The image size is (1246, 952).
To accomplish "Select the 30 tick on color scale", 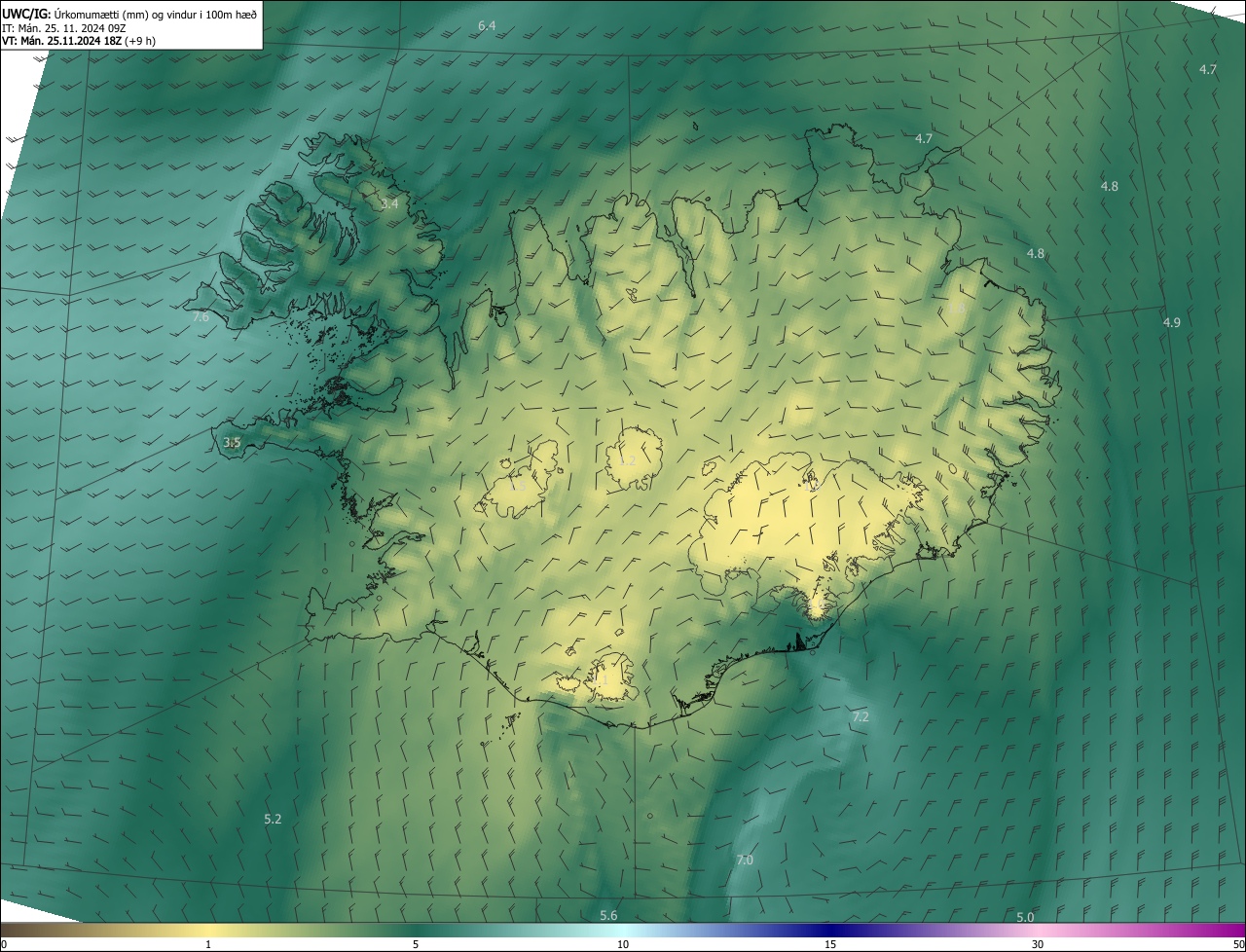I will [1038, 944].
